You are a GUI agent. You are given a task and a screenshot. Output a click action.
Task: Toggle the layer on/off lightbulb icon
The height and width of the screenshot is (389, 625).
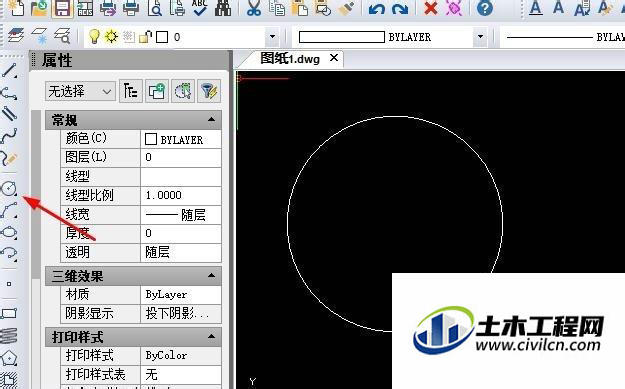[x=94, y=37]
